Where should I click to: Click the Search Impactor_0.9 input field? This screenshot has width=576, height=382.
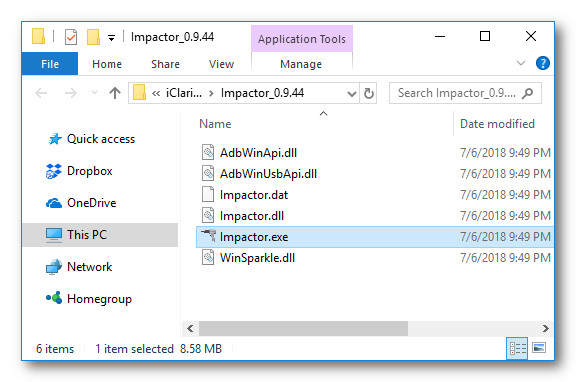pyautogui.click(x=457, y=93)
